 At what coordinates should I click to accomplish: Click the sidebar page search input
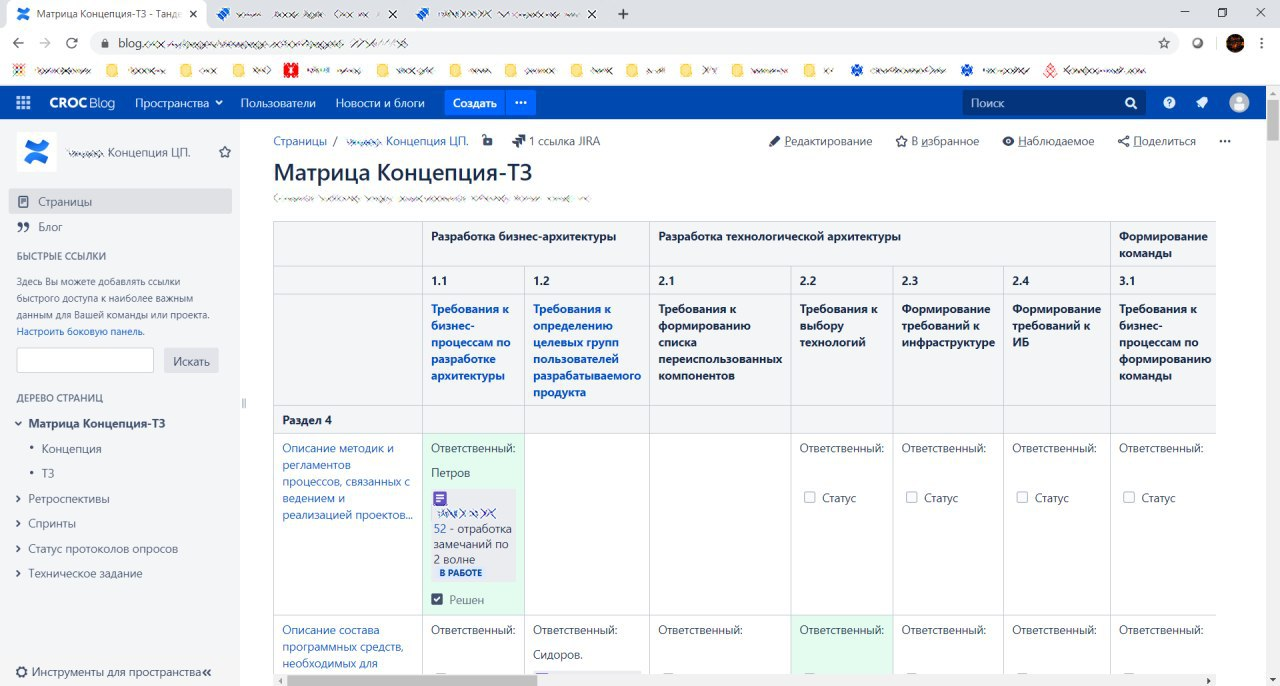(x=85, y=360)
